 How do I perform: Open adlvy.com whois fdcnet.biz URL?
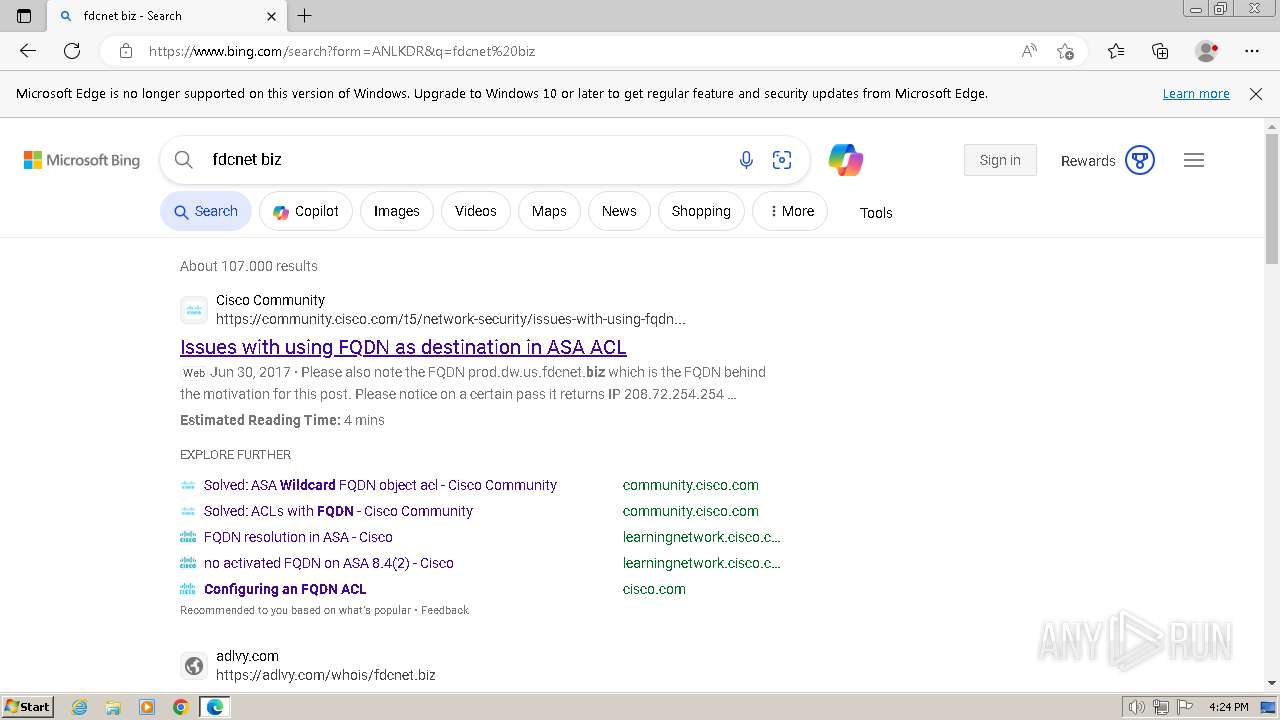(326, 675)
